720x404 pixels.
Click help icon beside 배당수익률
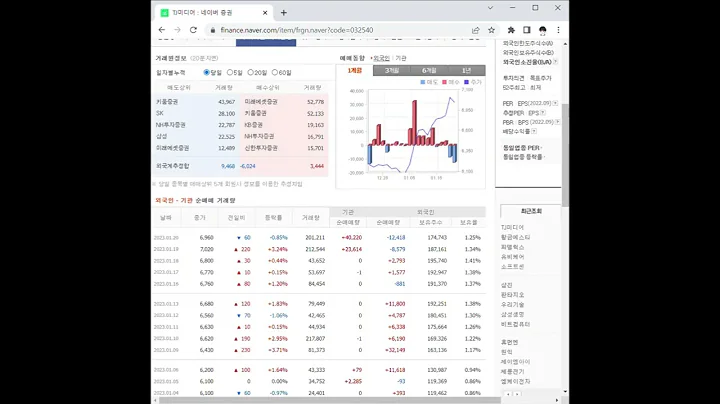534,131
